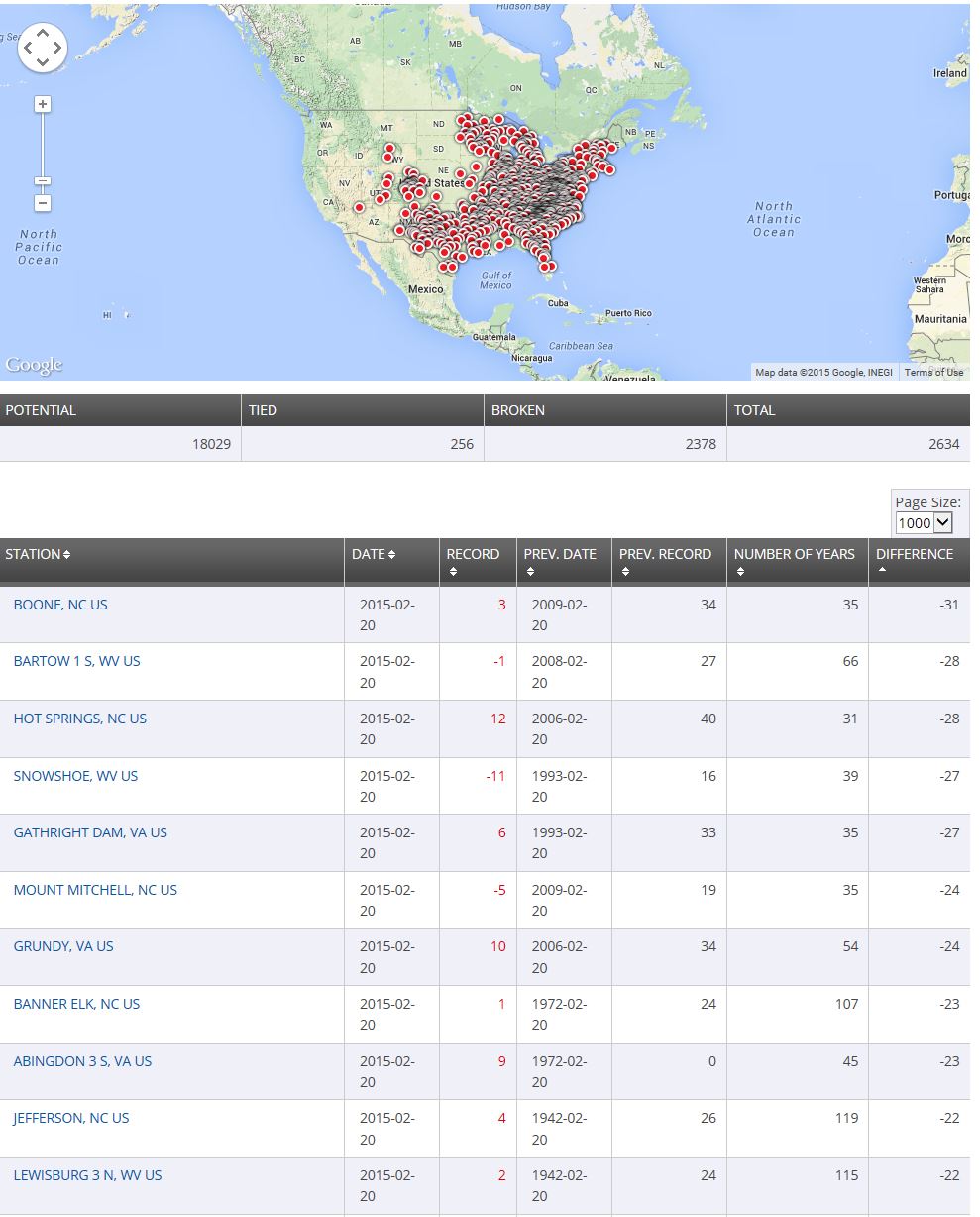Open MOUNT MITCHELL, NC US station

(x=95, y=890)
